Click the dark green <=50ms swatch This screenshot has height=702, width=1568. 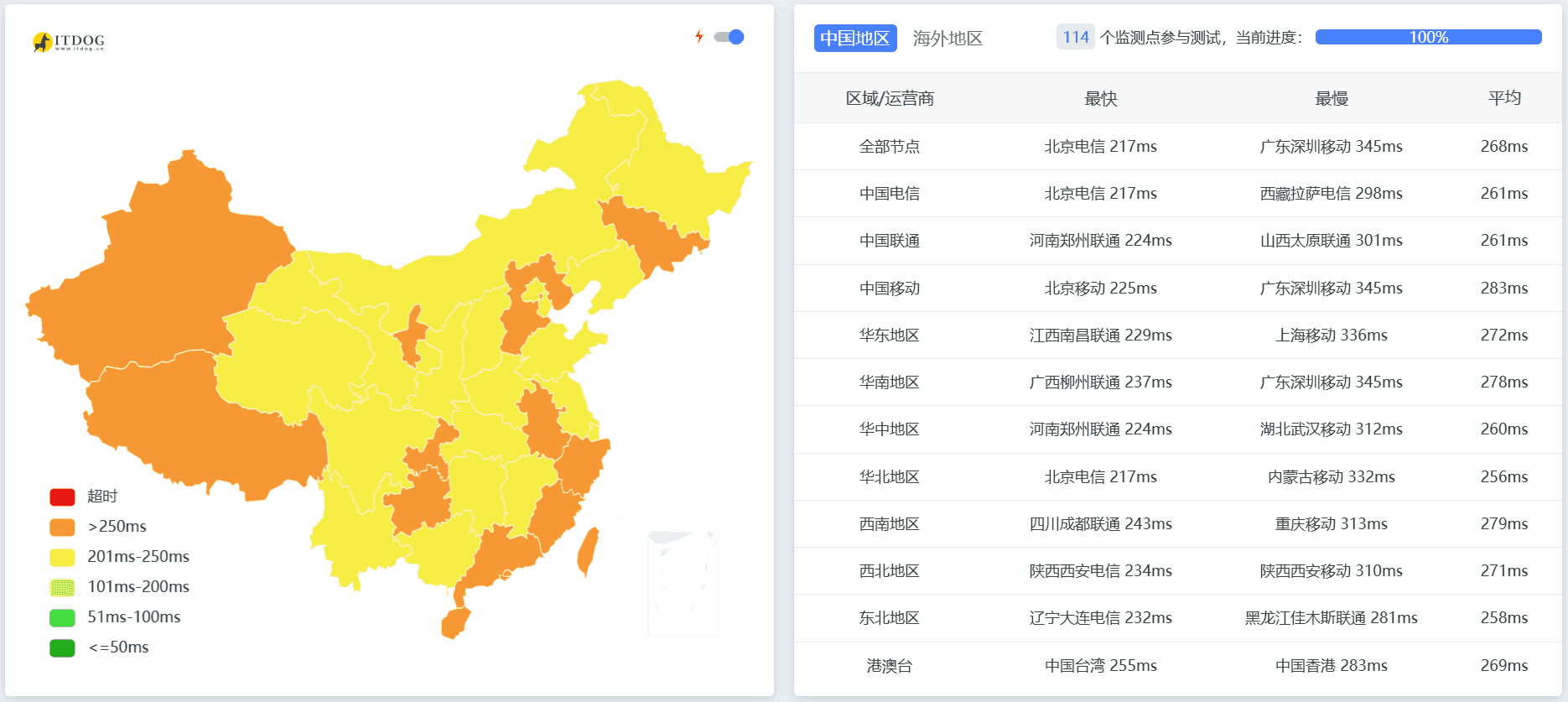click(62, 647)
